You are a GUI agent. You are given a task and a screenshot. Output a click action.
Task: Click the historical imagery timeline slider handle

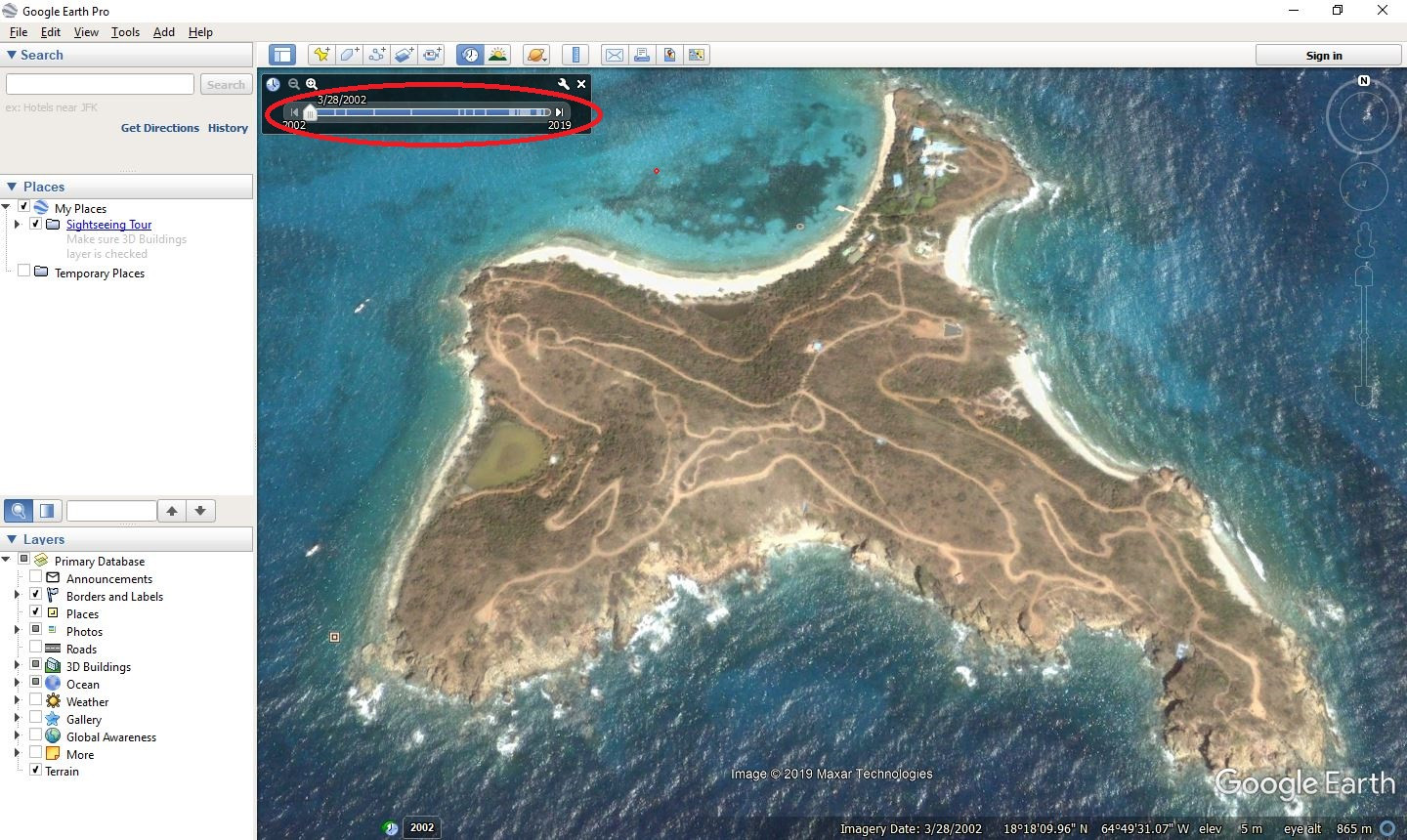(310, 113)
